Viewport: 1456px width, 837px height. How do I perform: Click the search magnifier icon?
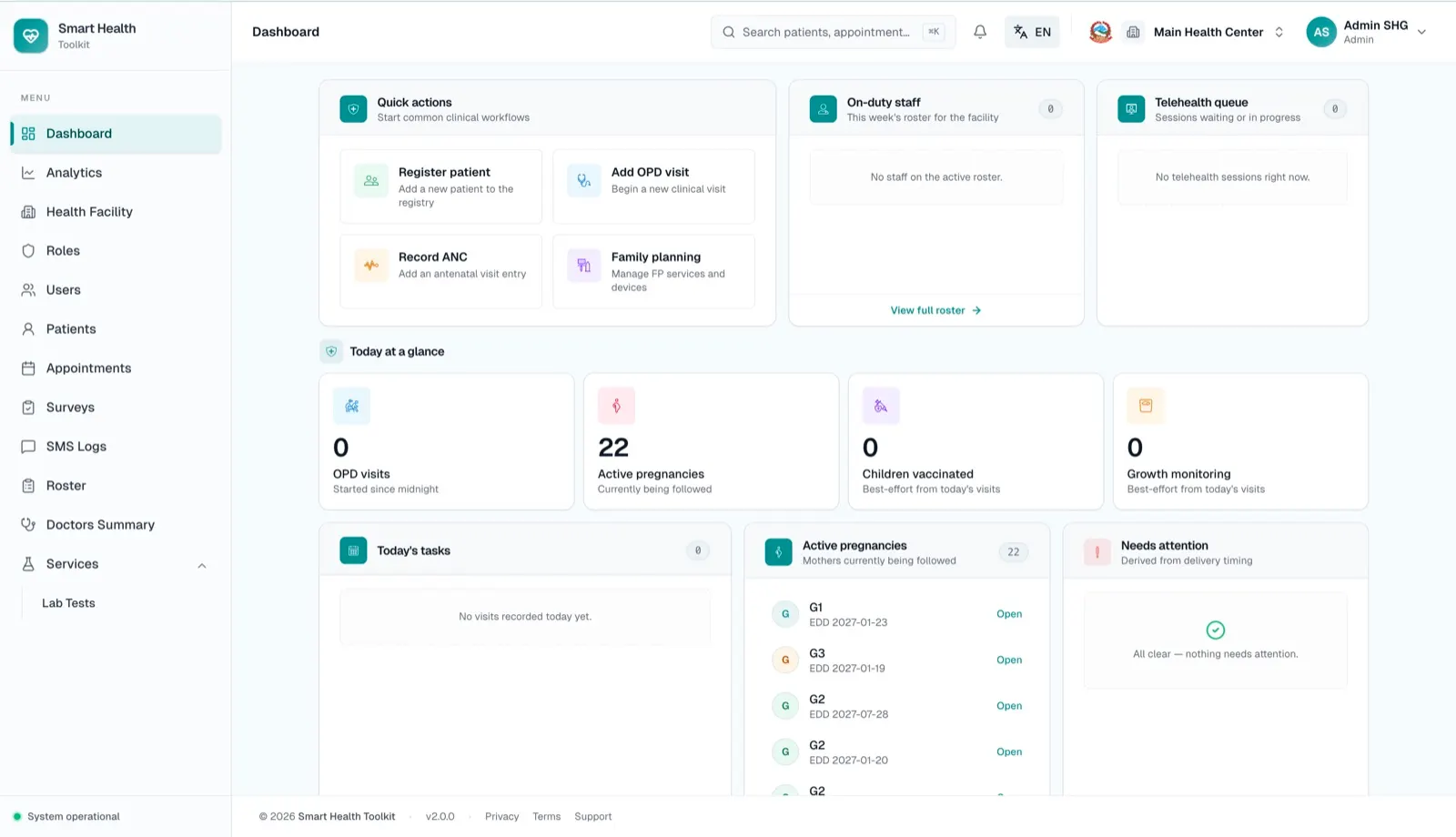tap(729, 32)
